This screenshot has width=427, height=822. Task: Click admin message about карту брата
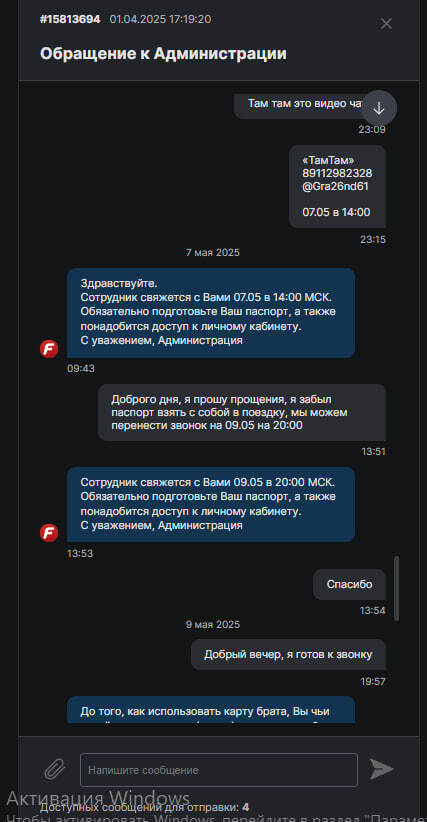point(211,710)
